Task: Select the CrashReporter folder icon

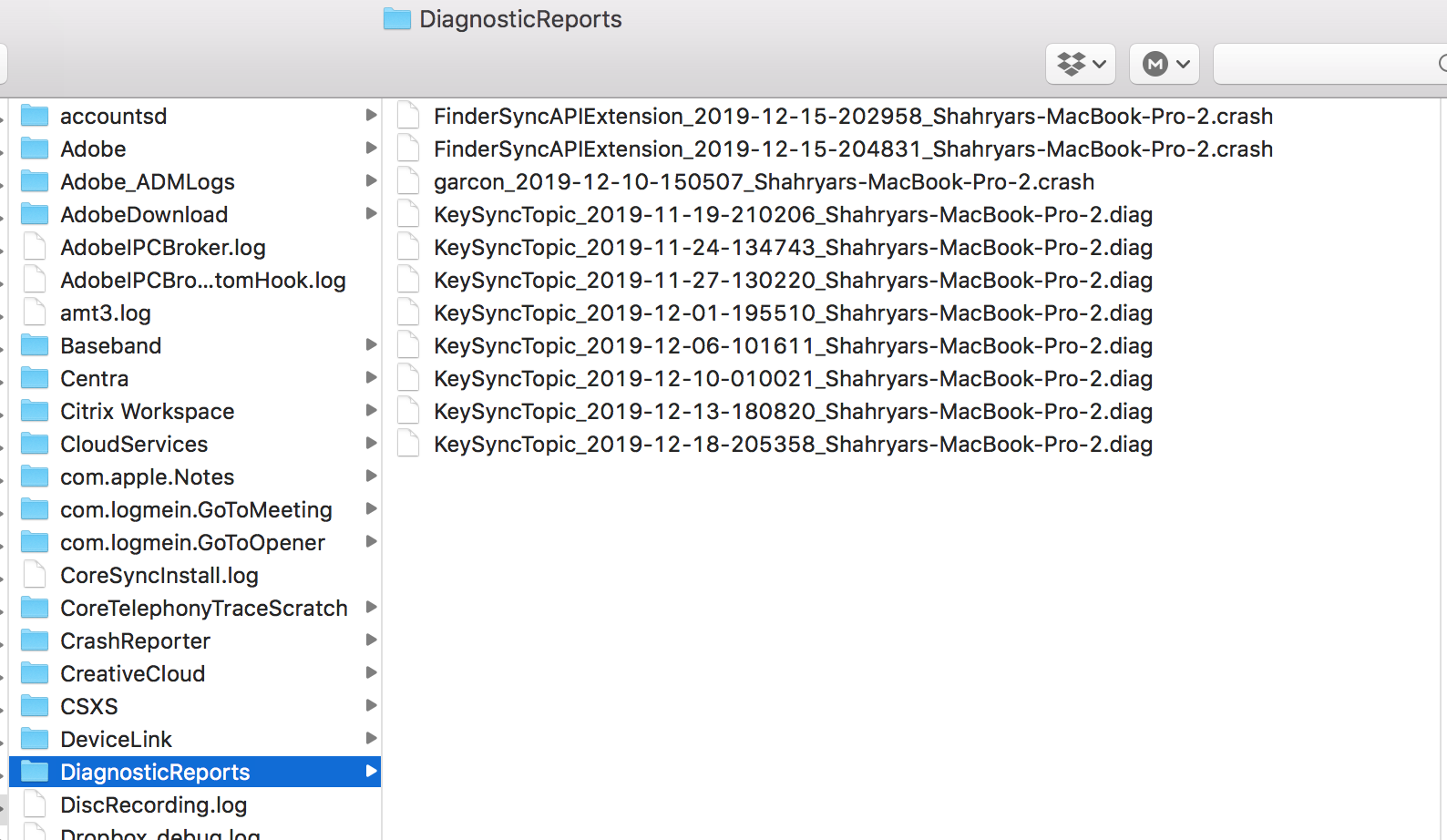Action: coord(35,640)
